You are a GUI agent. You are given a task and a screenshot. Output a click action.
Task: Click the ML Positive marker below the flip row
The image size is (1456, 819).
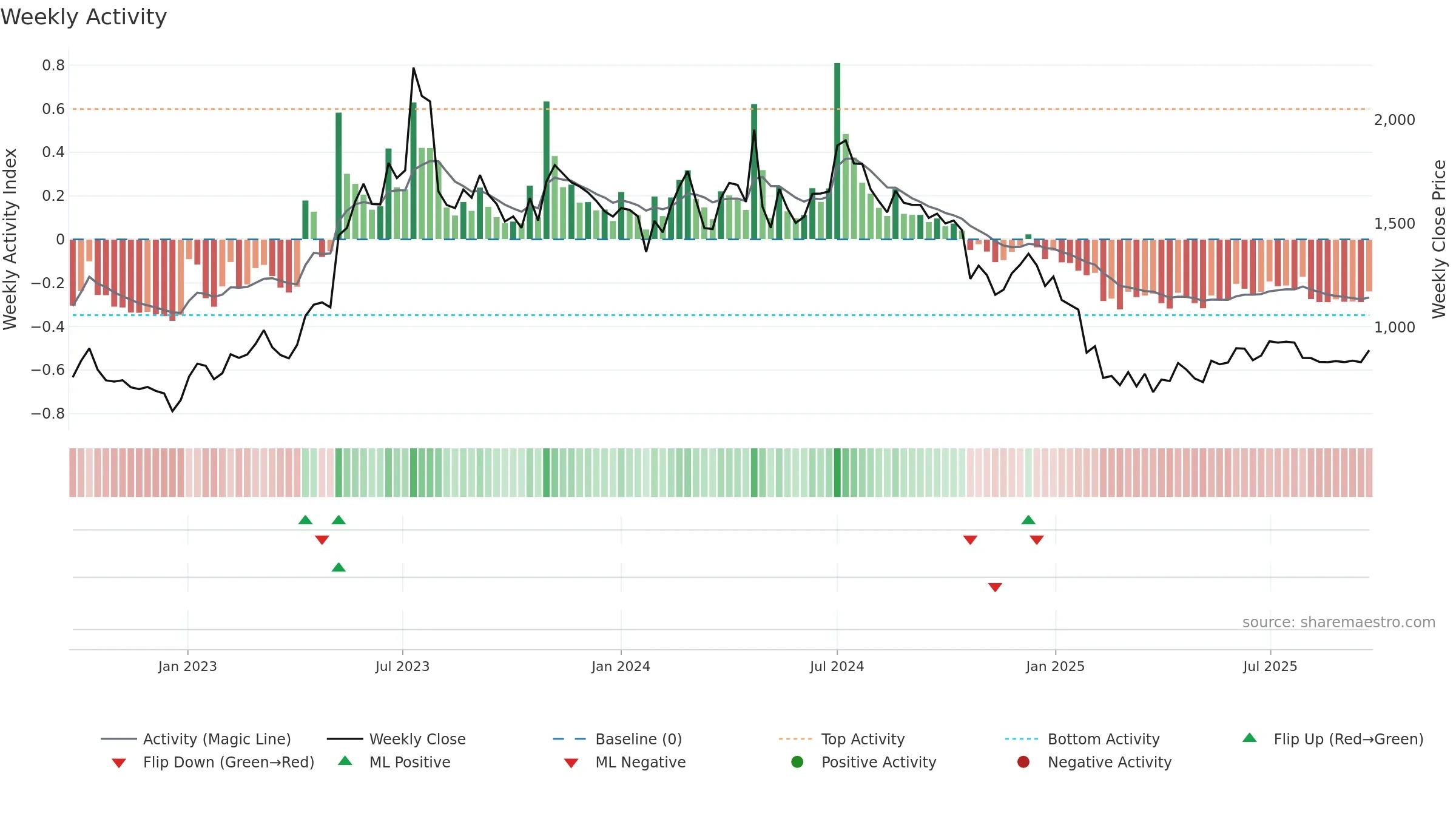click(x=339, y=567)
